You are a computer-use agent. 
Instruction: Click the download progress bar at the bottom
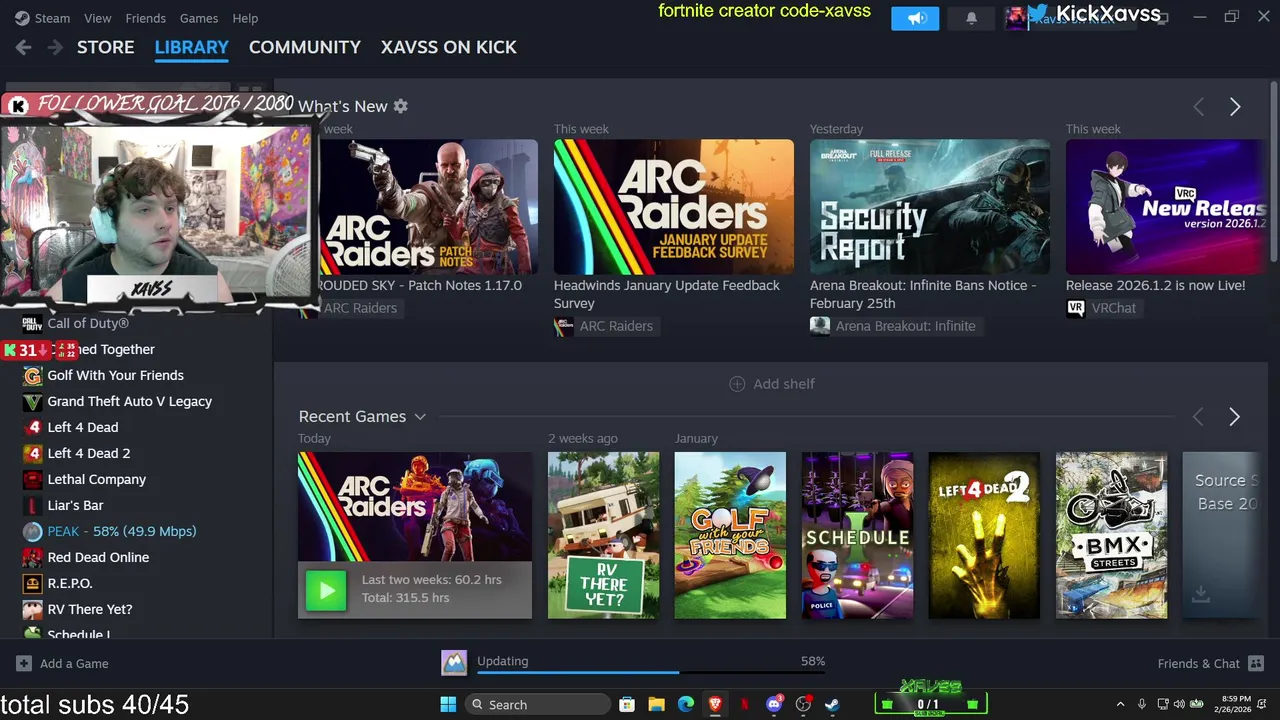click(651, 674)
